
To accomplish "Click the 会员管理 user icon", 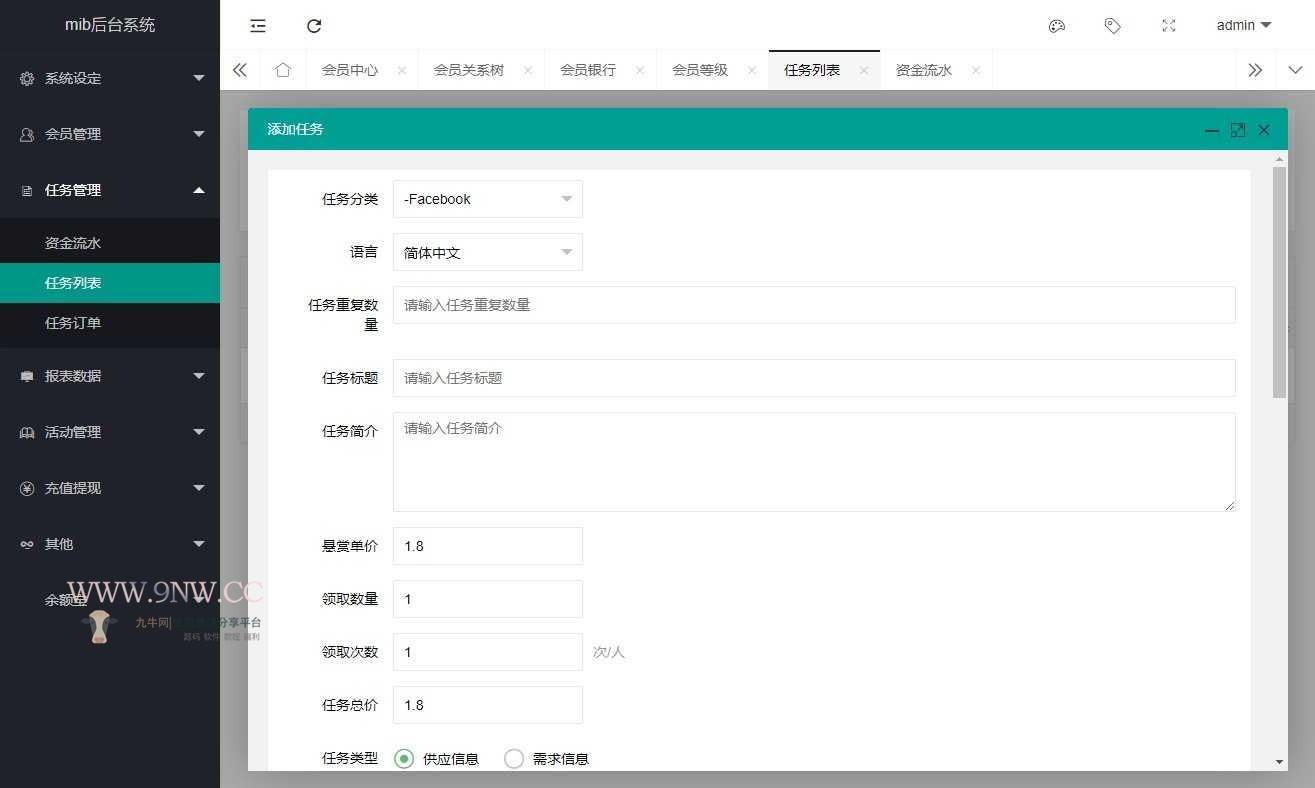I will coord(27,134).
